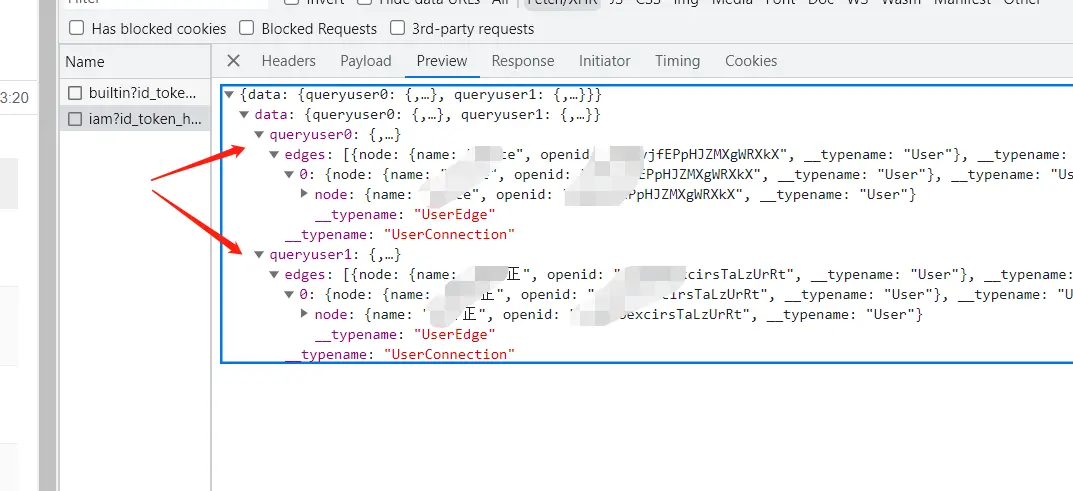Click the last UserConnection typename line
Screen dimensions: 1073x491
tap(400, 354)
